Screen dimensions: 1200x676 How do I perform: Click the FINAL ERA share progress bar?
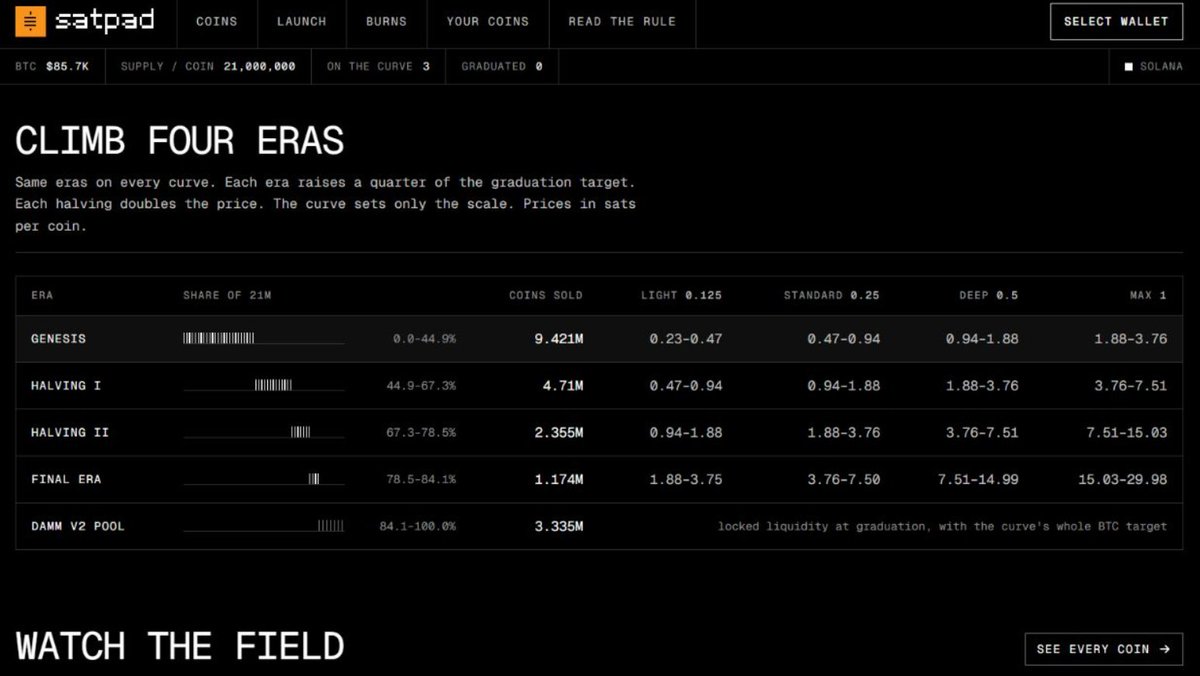click(x=264, y=479)
